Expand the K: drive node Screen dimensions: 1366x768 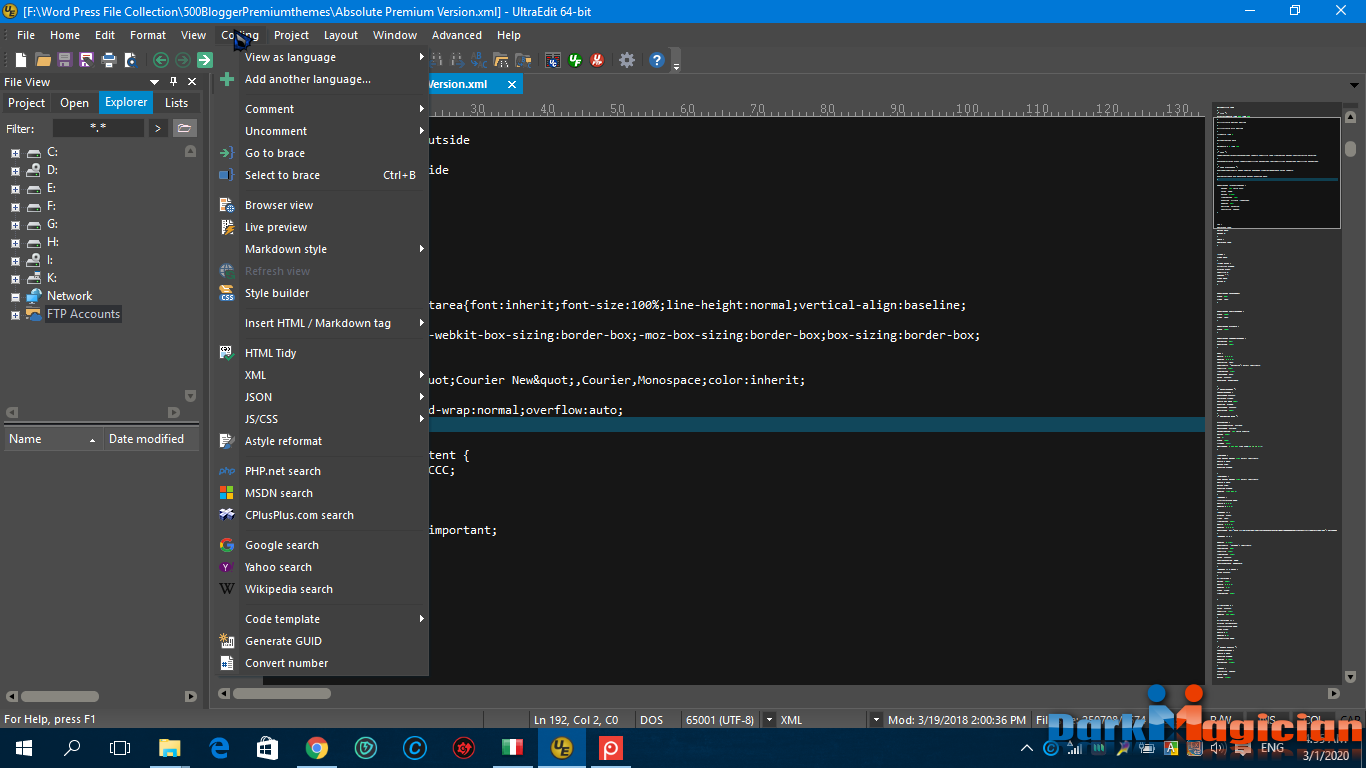pos(15,279)
